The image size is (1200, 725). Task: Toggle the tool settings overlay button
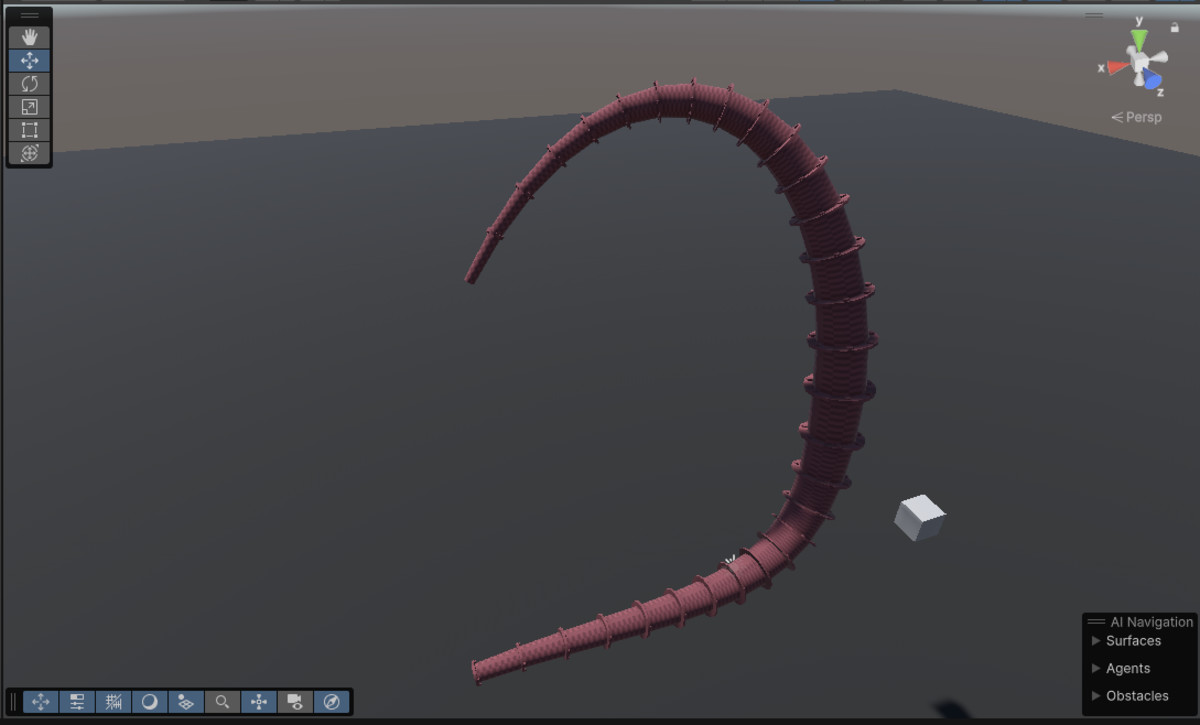pyautogui.click(x=77, y=702)
